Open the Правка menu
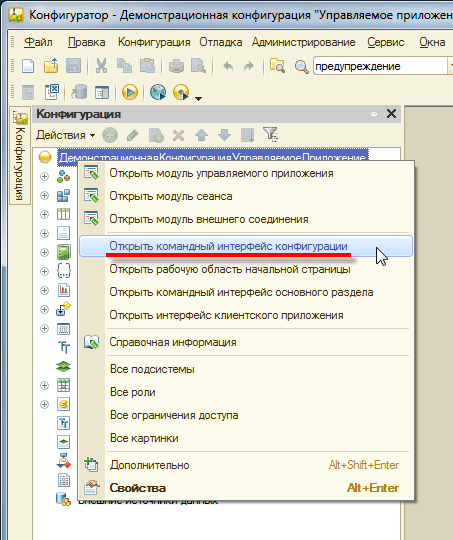453x540 pixels. coord(87,42)
